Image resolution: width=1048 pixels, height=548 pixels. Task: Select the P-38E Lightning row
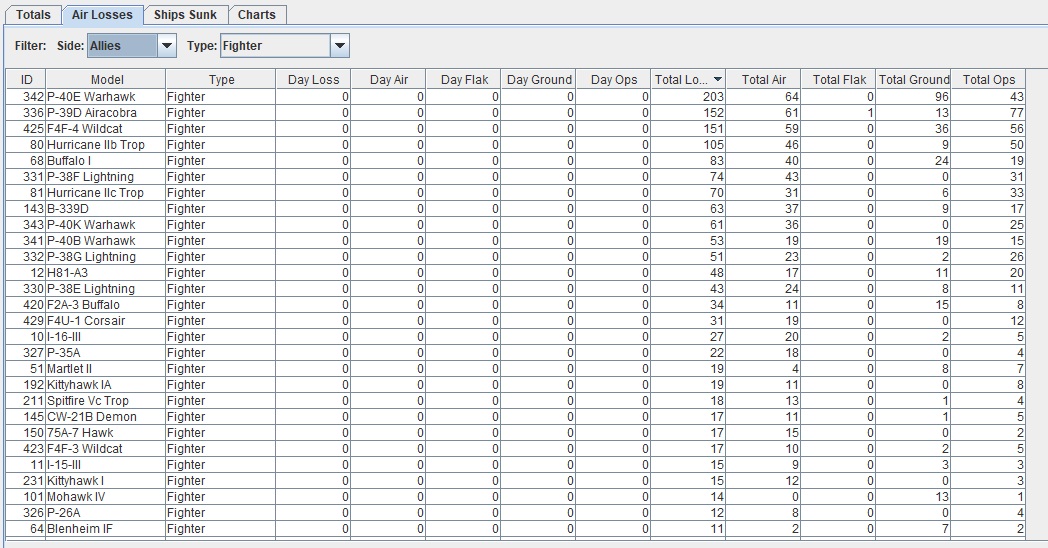tap(515, 289)
